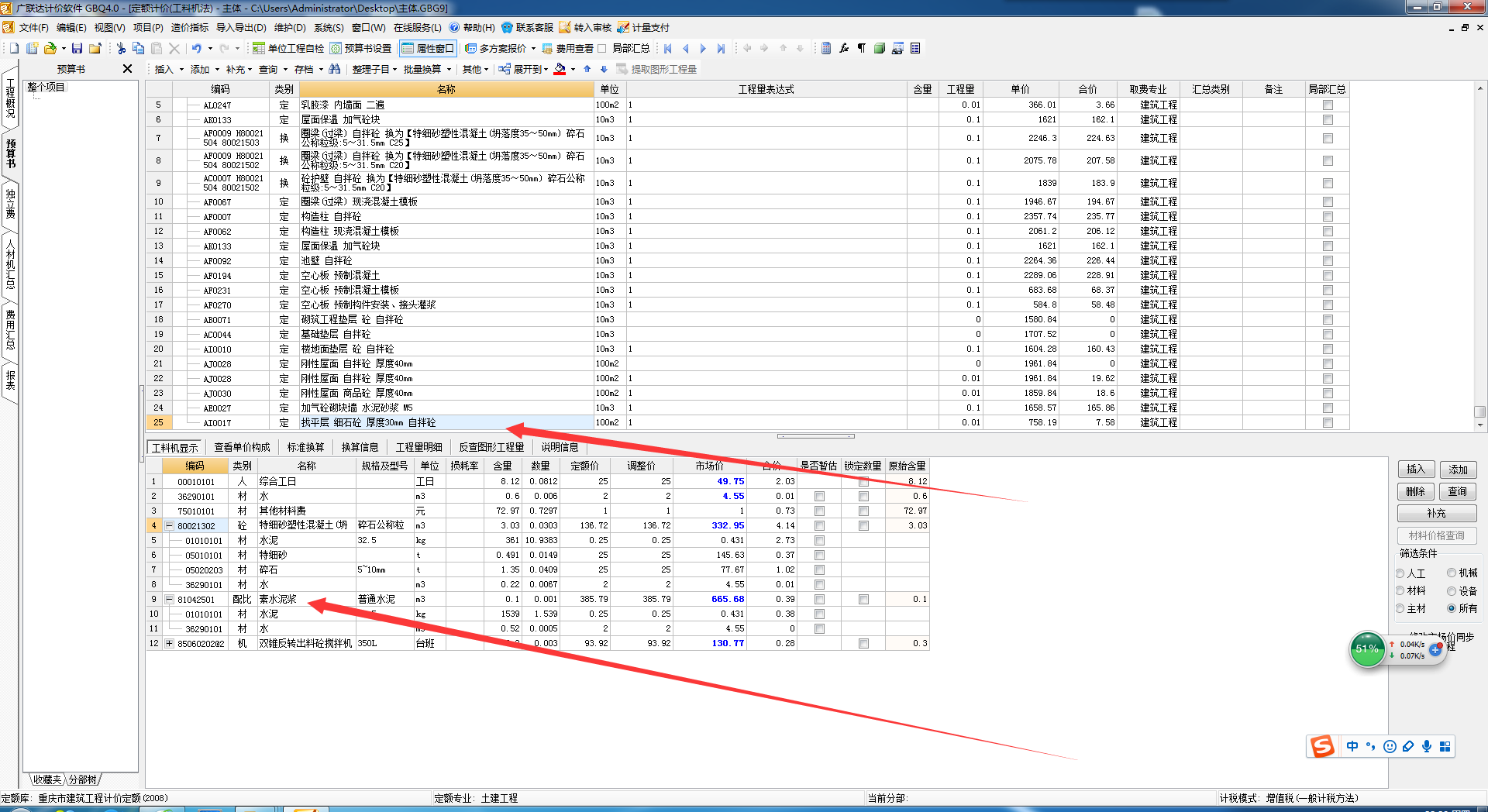Click the Copy icon in the toolbar

click(x=138, y=48)
